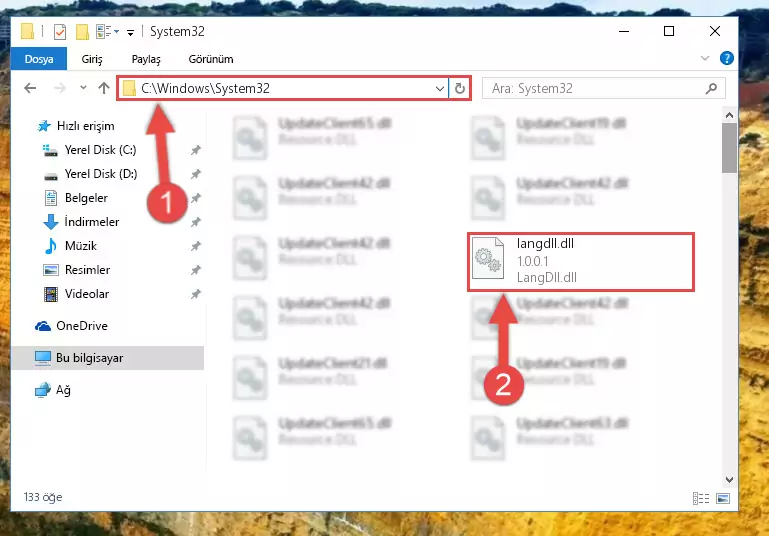Open the Videolar folder in the sidebar
Image resolution: width=769 pixels, height=536 pixels.
point(87,294)
